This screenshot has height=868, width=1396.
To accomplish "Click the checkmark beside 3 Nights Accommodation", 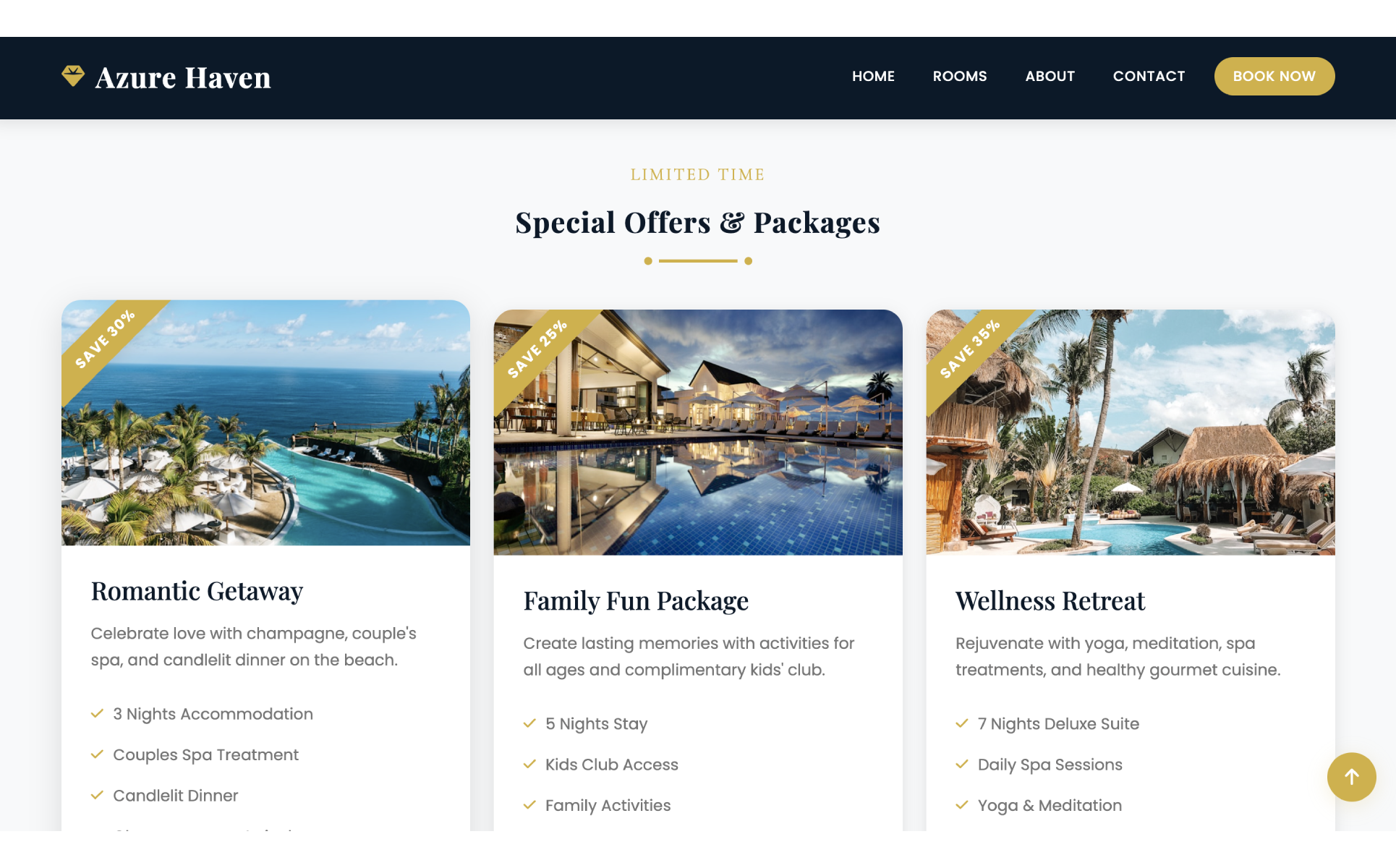I will [x=97, y=714].
